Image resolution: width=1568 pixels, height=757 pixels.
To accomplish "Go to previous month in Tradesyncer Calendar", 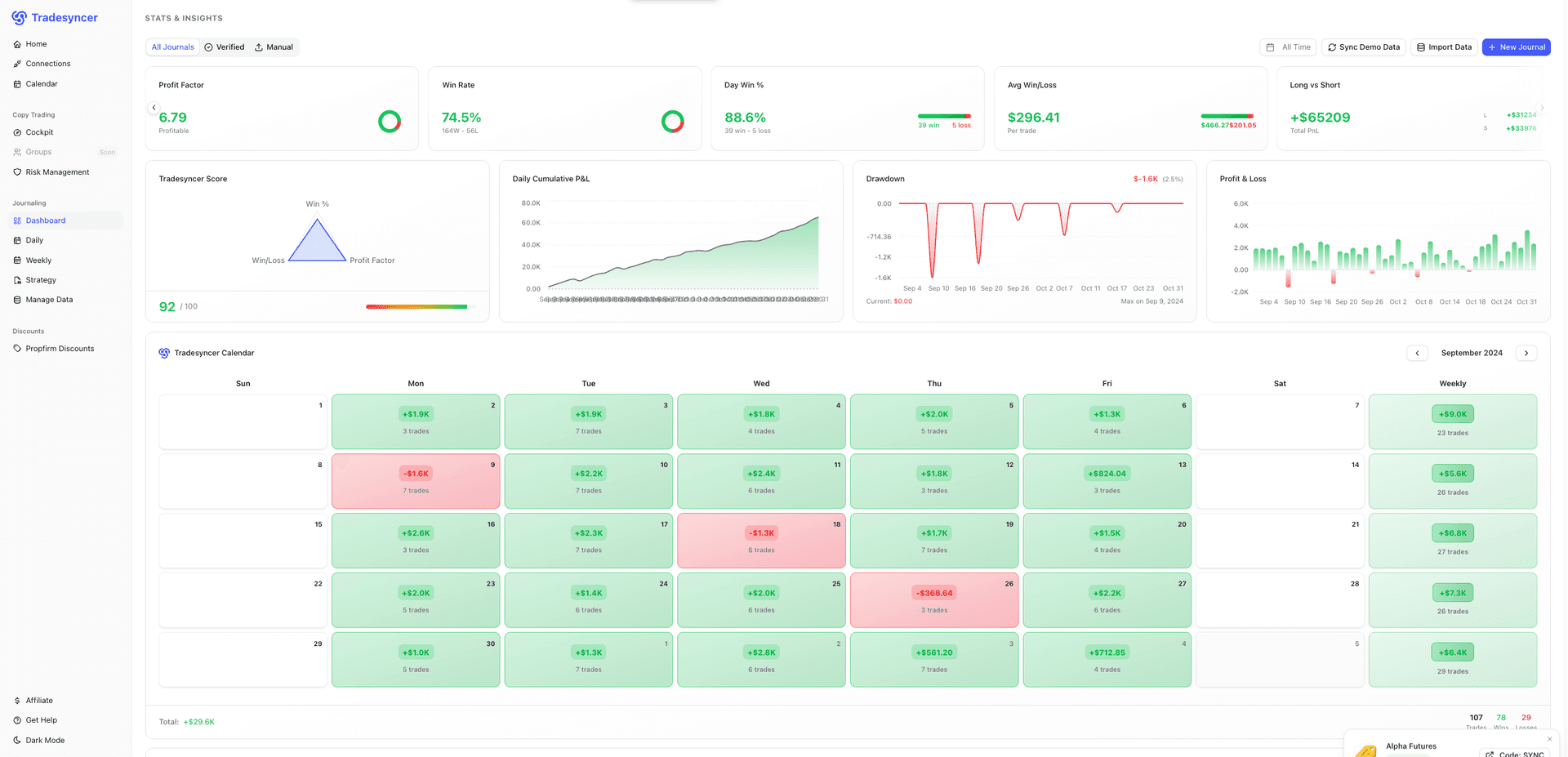I will point(1417,352).
